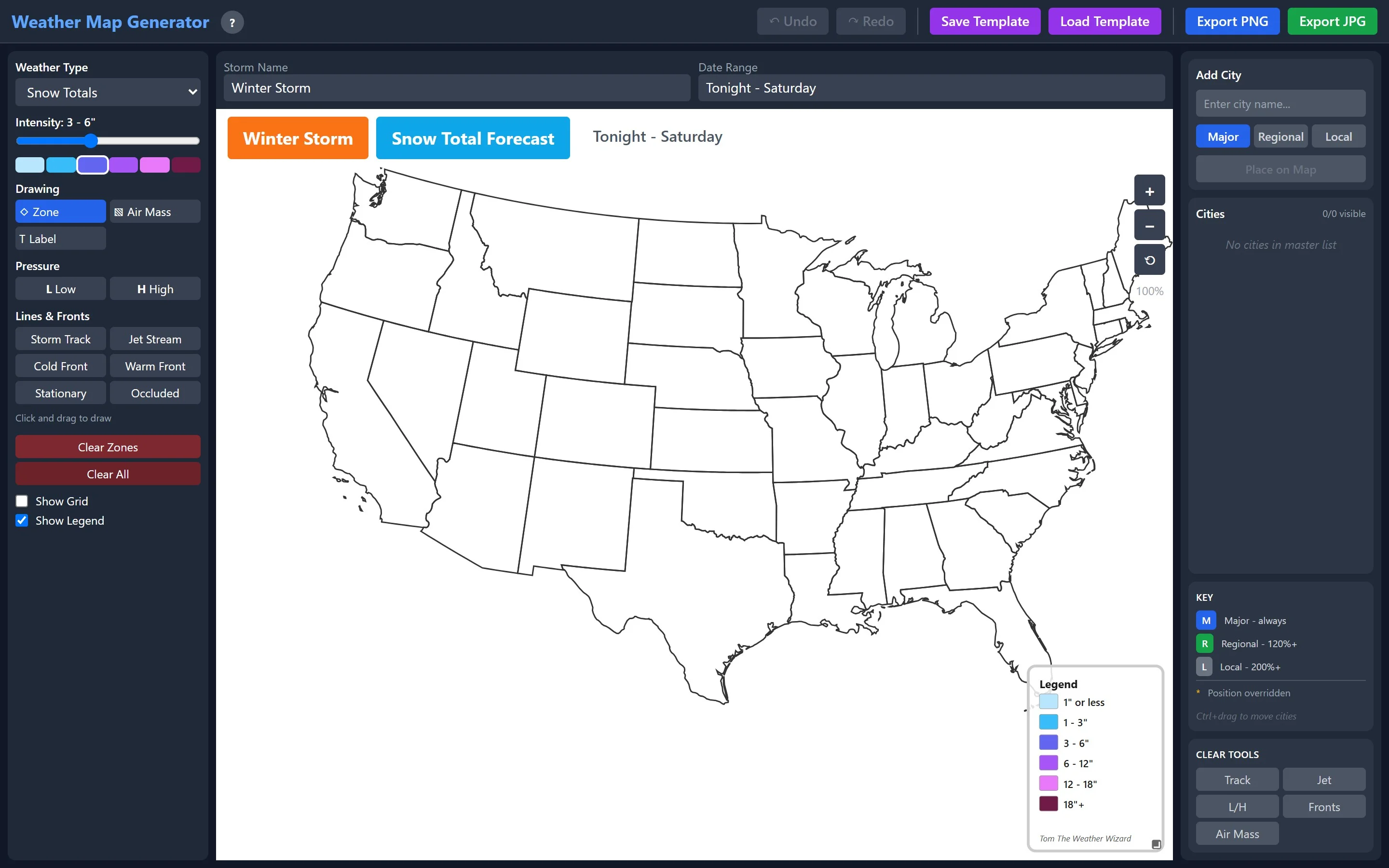
Task: Export the map as JPG
Action: click(x=1332, y=21)
